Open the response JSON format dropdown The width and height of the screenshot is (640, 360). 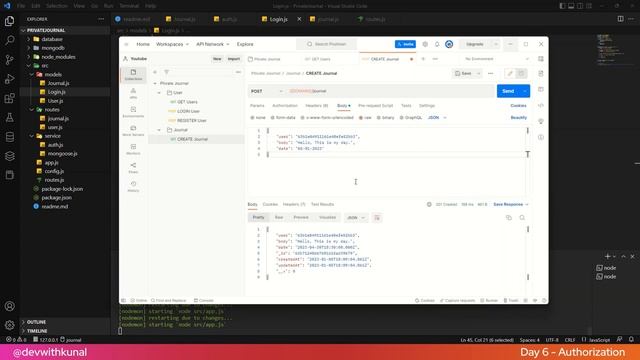(x=356, y=218)
